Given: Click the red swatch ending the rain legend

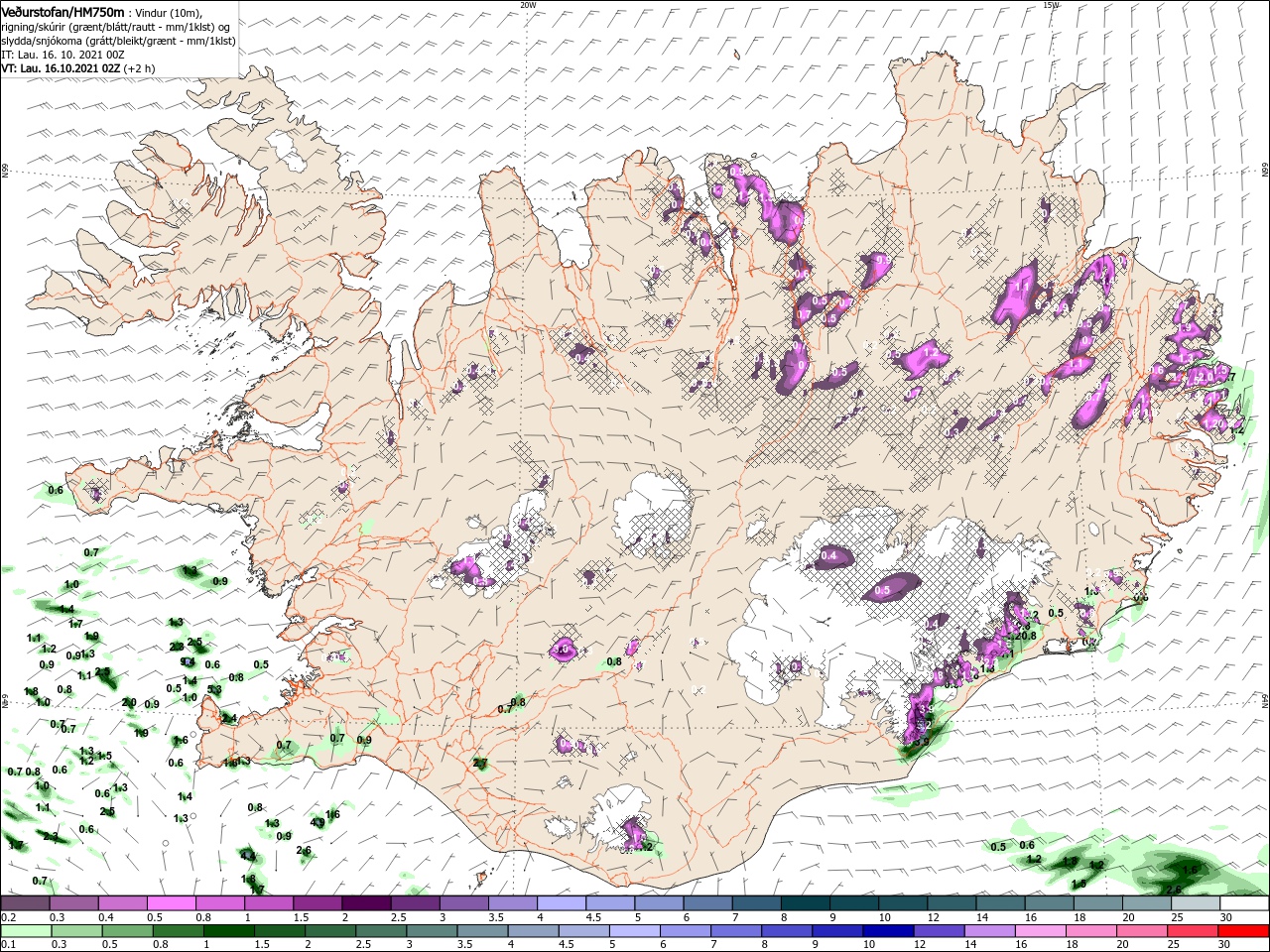Looking at the screenshot, I should 1243,931.
